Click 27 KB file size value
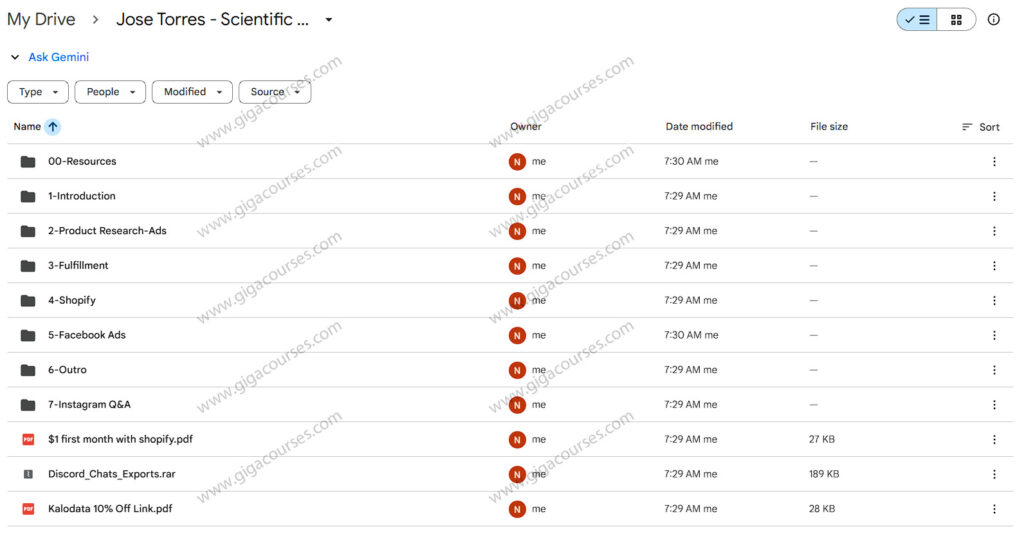This screenshot has width=1024, height=545. pyautogui.click(x=822, y=439)
